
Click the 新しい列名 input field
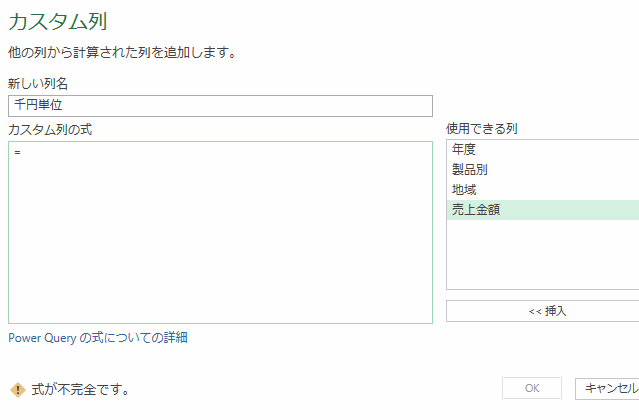tap(220, 105)
